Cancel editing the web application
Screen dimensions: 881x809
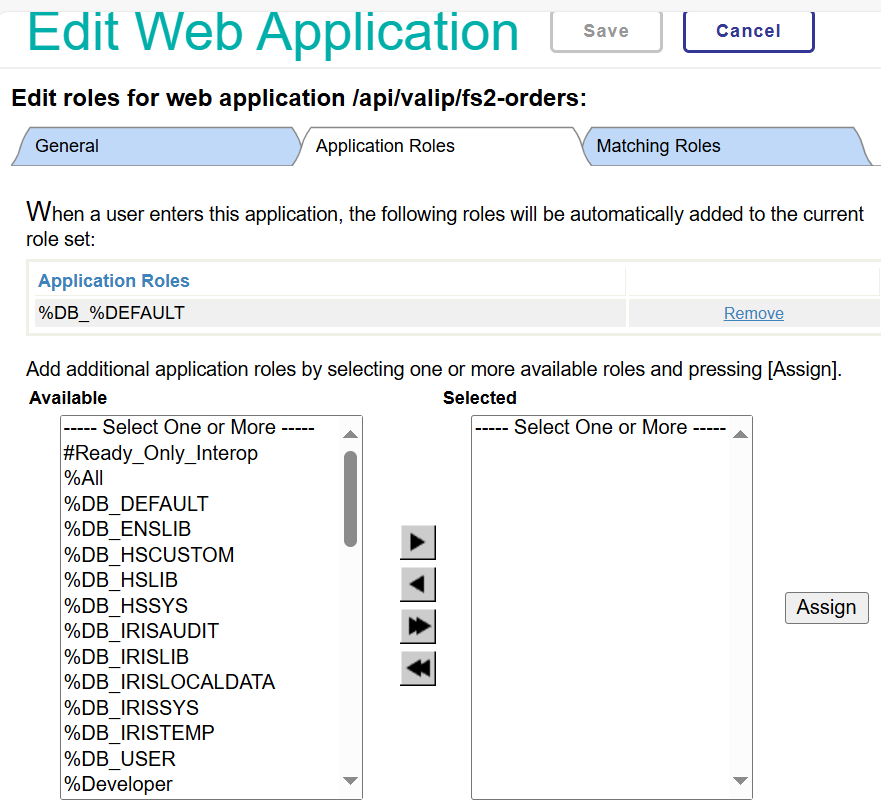click(748, 31)
